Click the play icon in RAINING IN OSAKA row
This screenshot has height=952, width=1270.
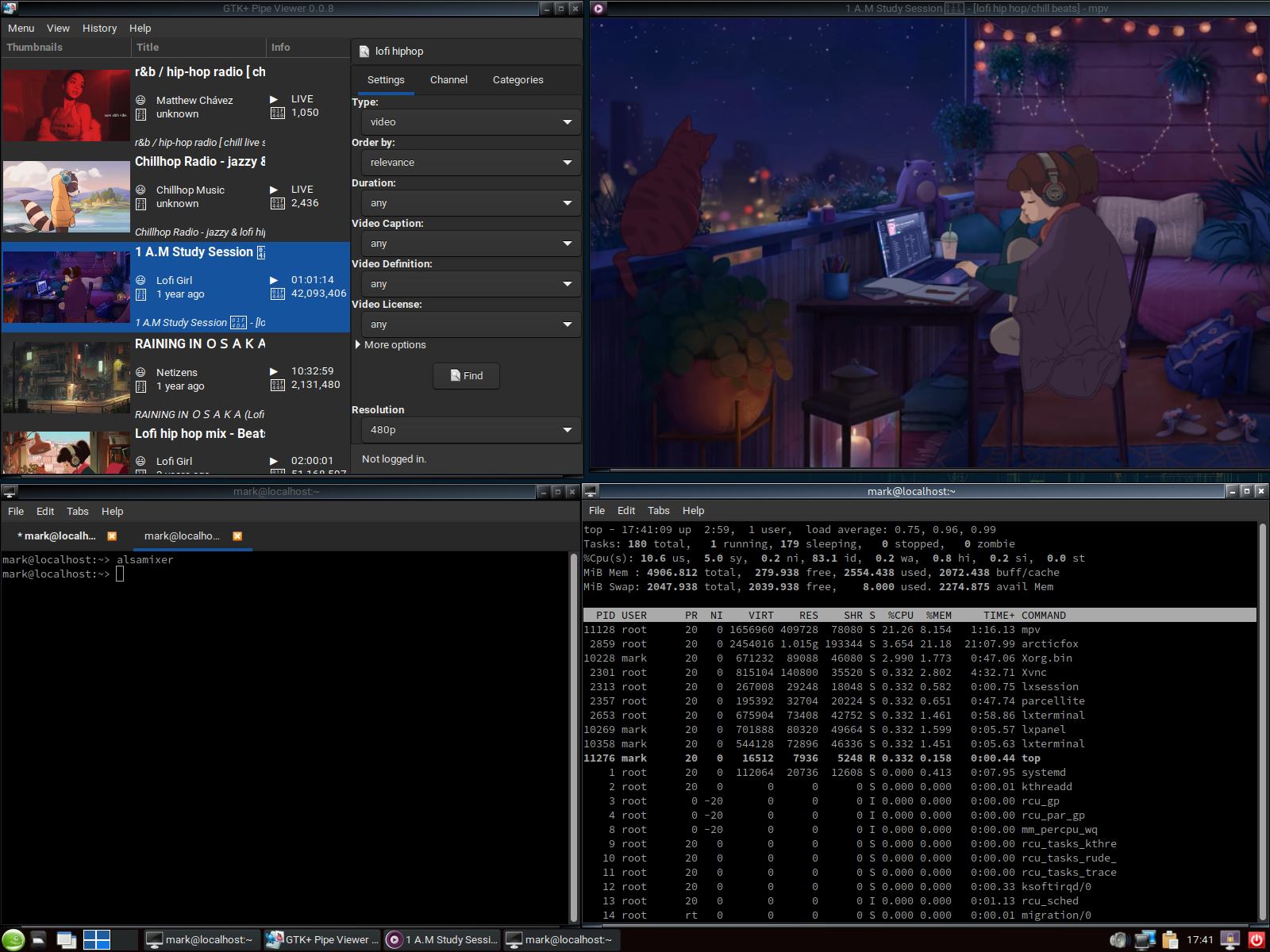tap(274, 371)
